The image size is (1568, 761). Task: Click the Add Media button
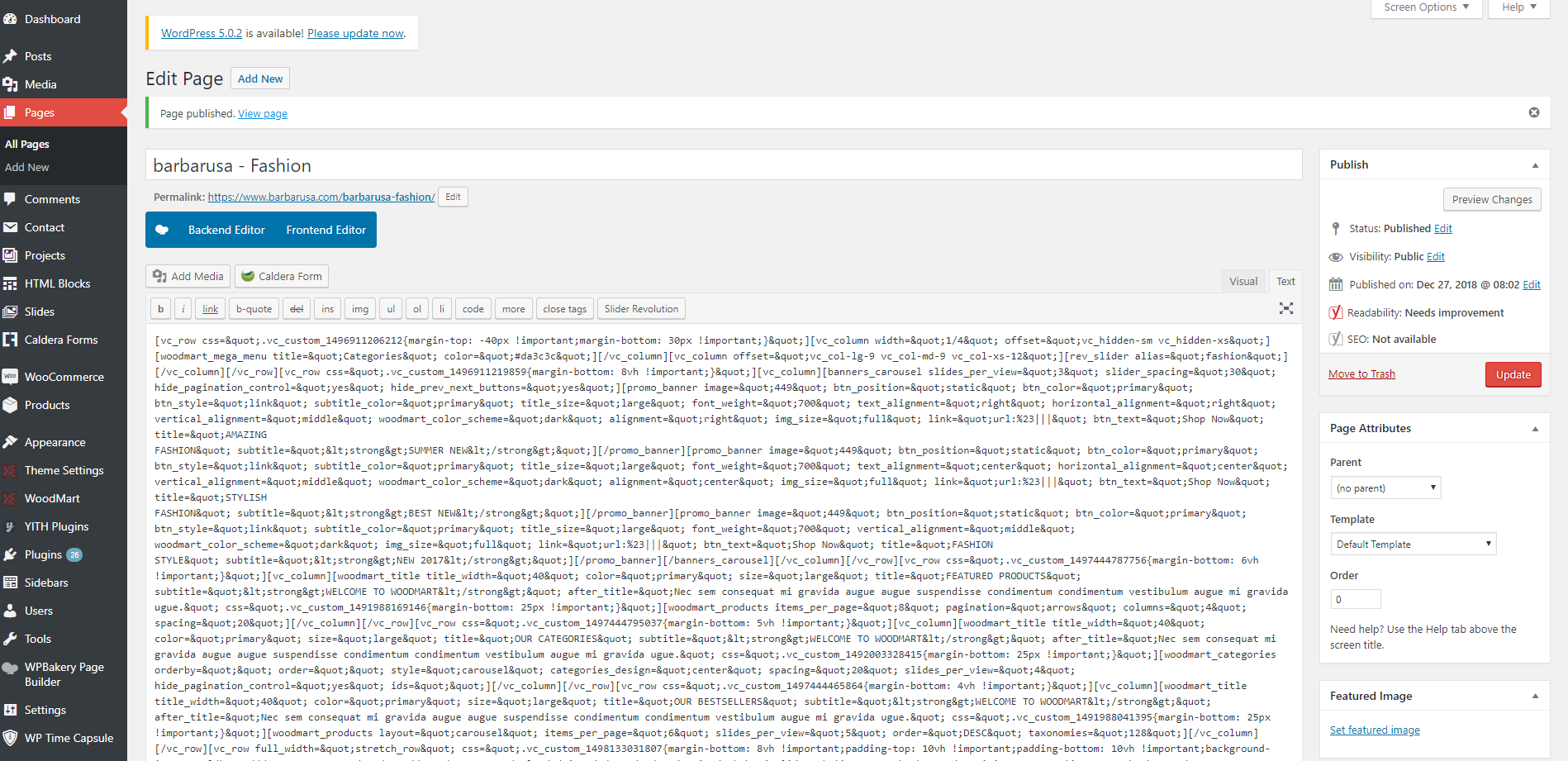click(x=188, y=276)
